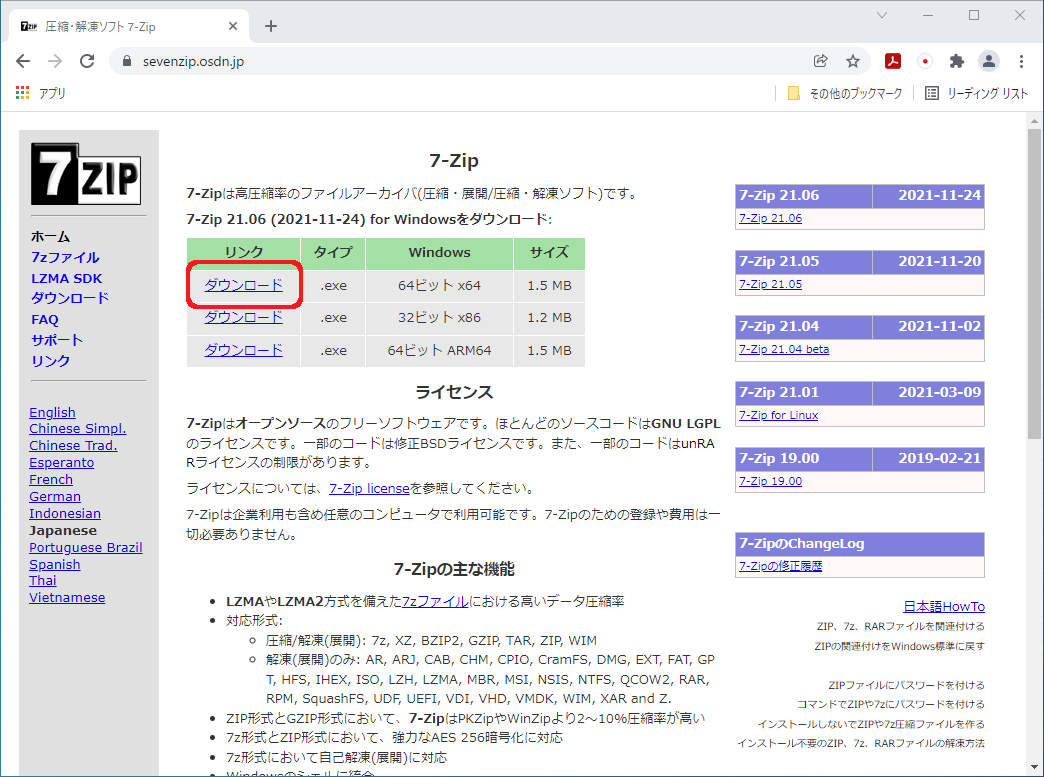Open the 日本語HowTo link

[x=944, y=607]
